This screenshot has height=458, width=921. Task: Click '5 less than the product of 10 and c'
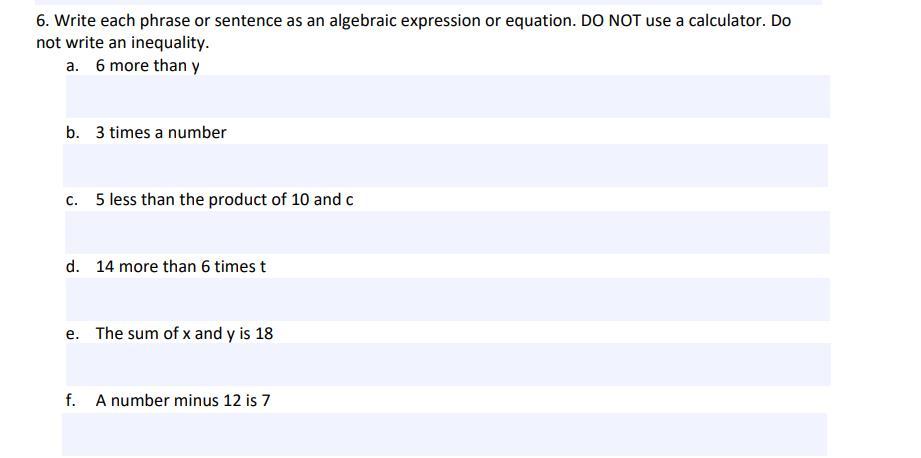click(224, 200)
